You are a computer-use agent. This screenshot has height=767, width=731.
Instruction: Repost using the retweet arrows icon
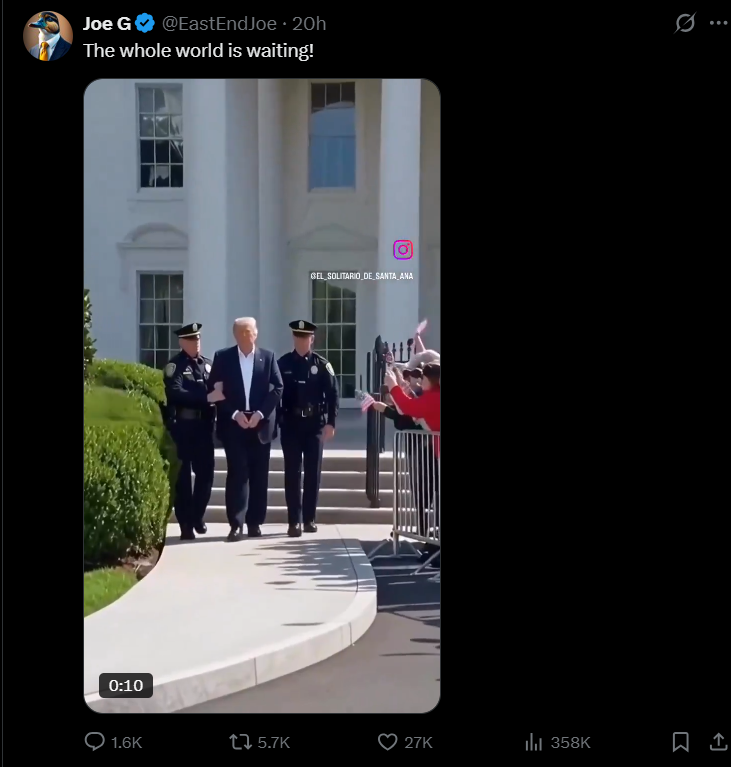pos(240,742)
